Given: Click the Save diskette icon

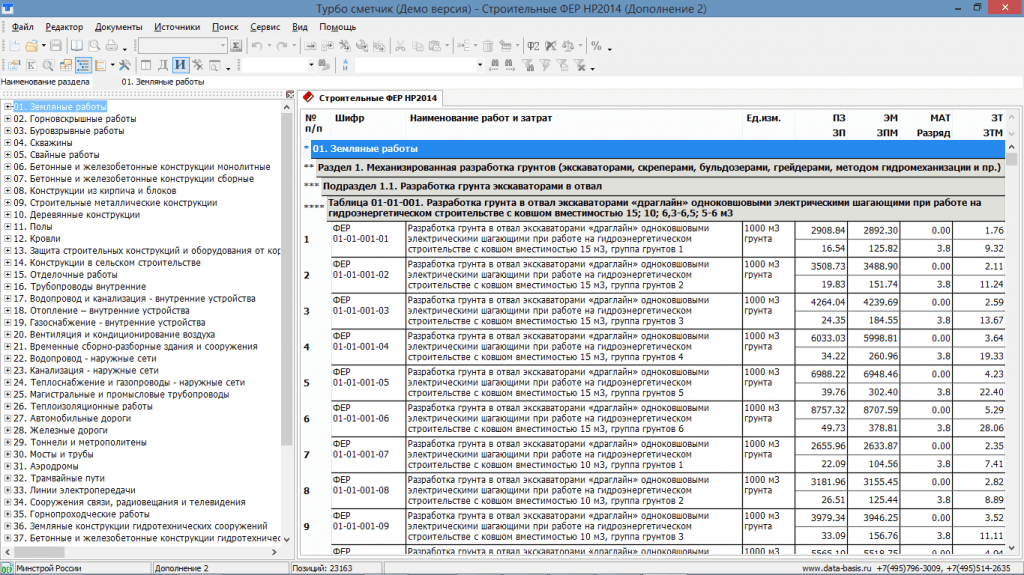Looking at the screenshot, I should (x=56, y=46).
